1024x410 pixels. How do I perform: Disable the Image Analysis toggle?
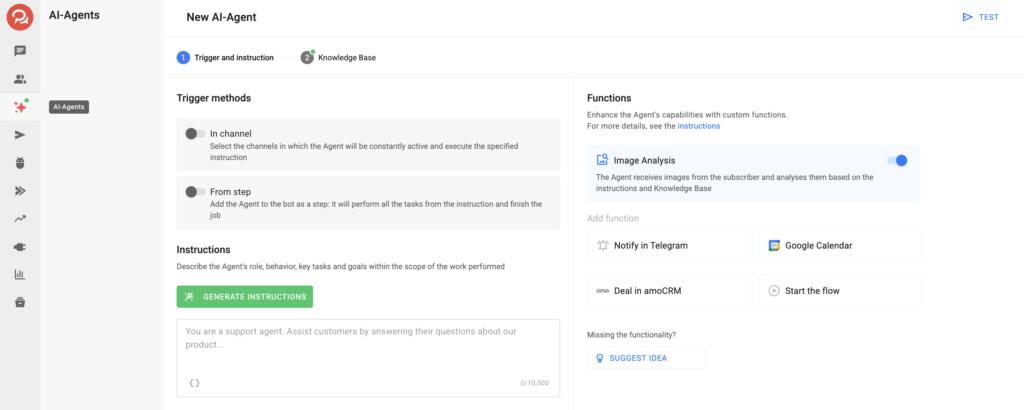click(x=896, y=160)
